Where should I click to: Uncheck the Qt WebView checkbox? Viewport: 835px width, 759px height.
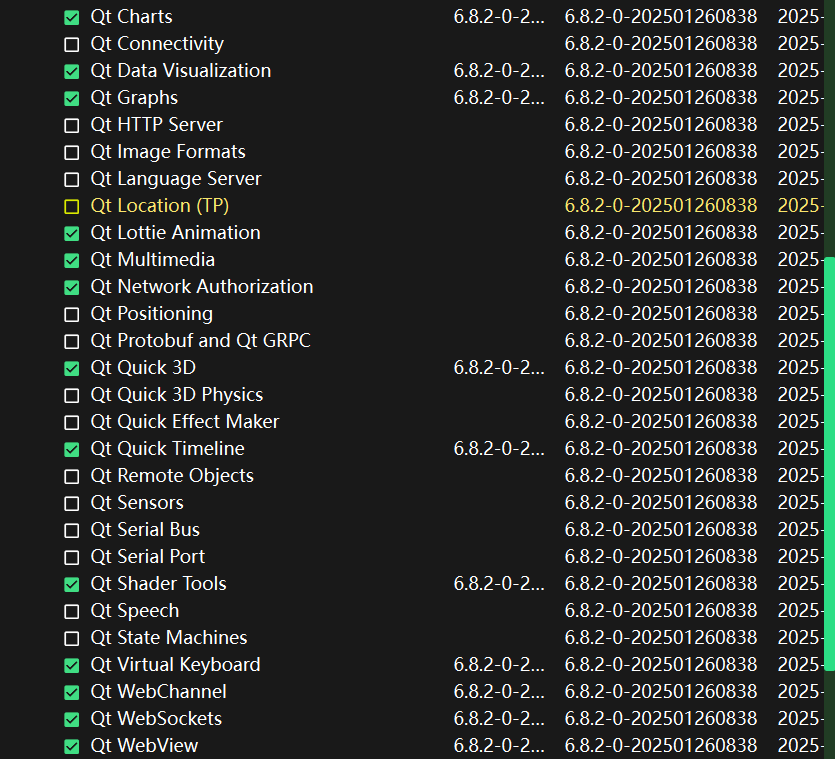[x=71, y=747]
